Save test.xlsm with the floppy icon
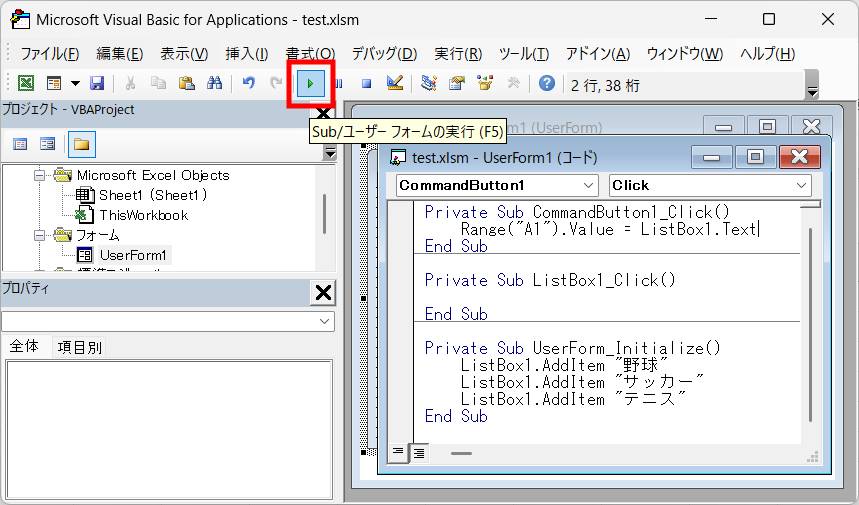The image size is (859, 505). pos(97,83)
